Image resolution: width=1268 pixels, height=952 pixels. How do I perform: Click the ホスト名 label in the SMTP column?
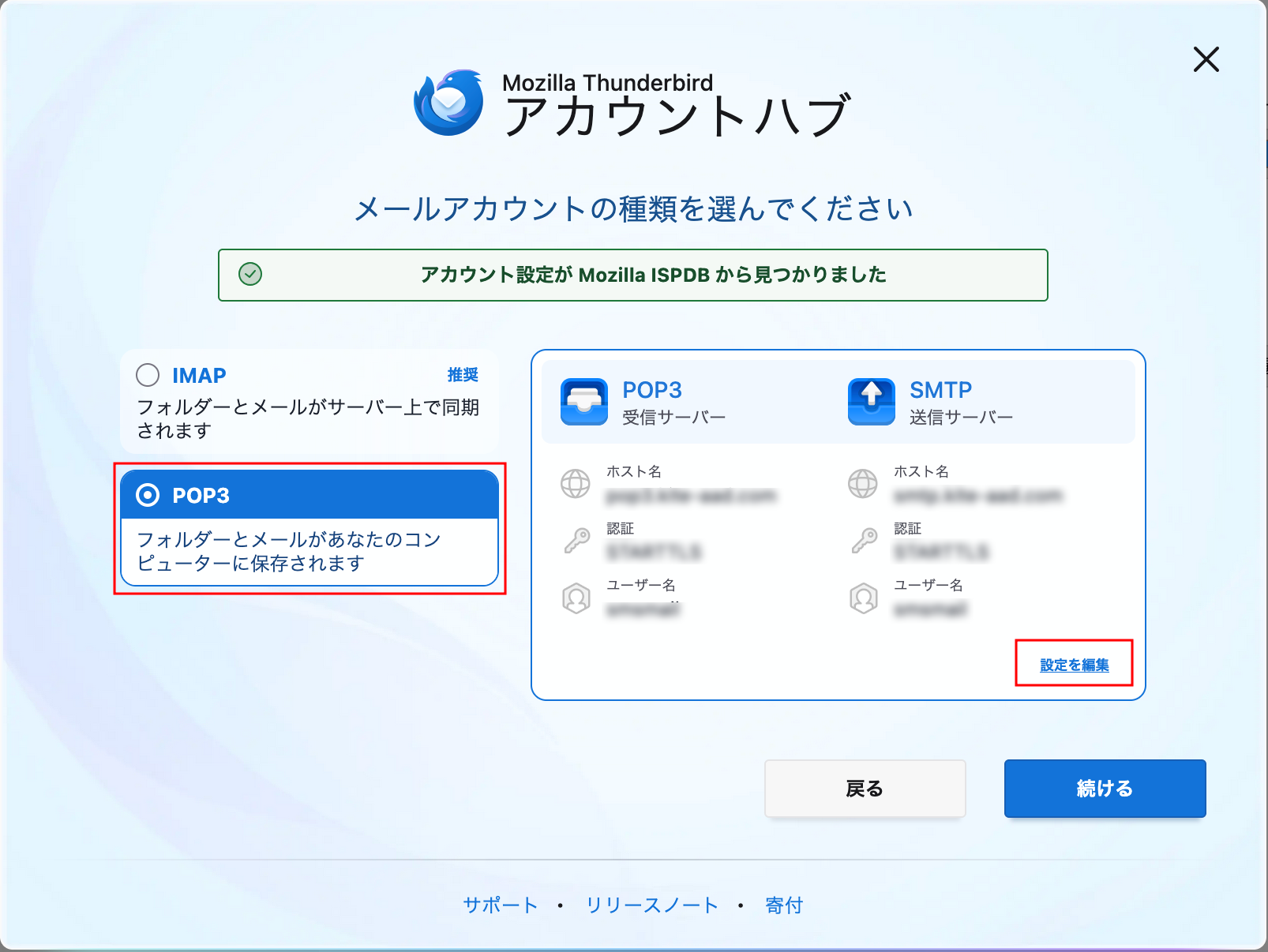(x=921, y=471)
